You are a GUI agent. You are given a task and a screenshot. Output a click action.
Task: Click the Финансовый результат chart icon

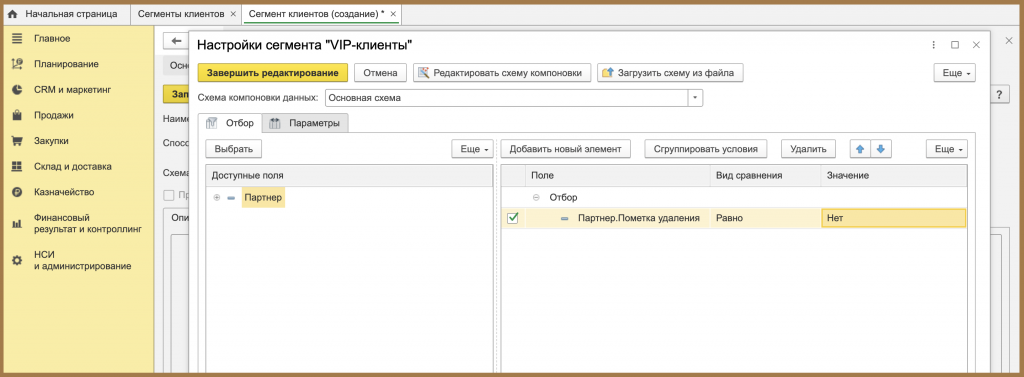click(x=17, y=223)
